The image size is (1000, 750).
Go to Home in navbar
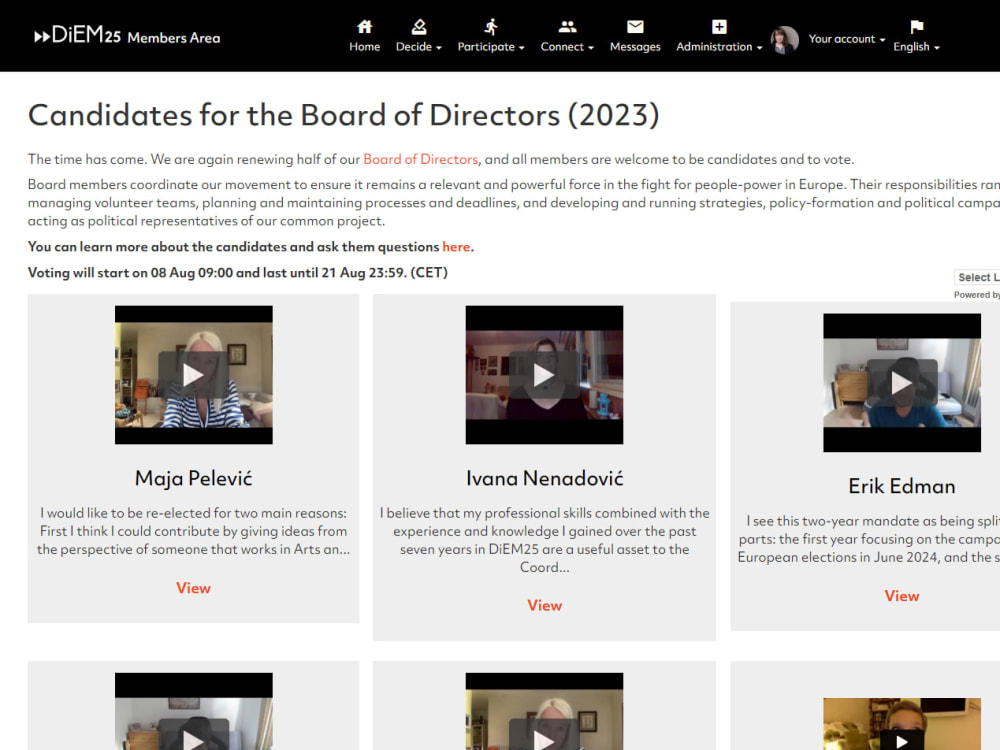(x=364, y=47)
